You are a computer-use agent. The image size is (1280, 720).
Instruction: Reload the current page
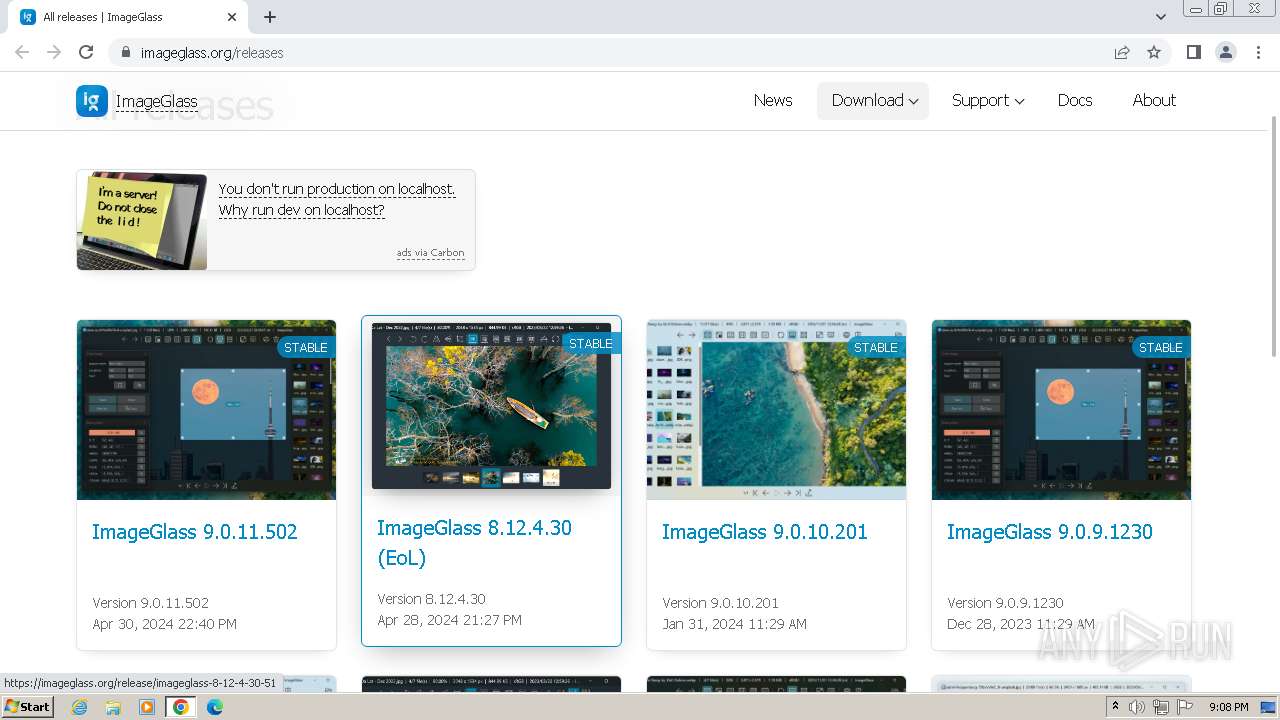(86, 52)
